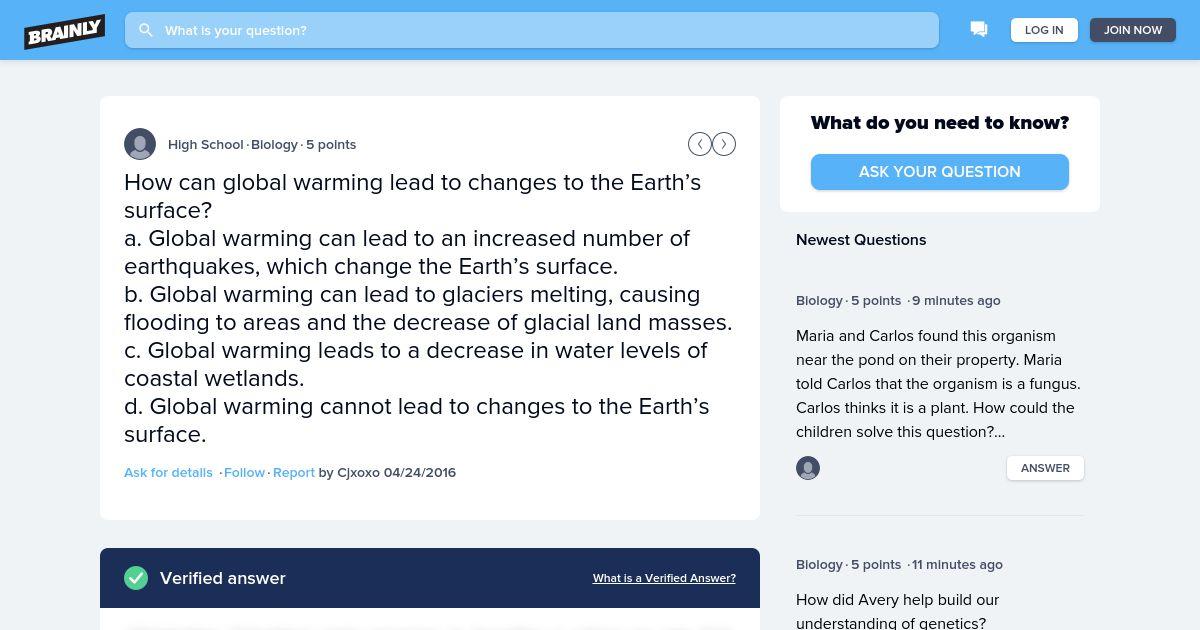The width and height of the screenshot is (1200, 630).
Task: Click the Report link
Action: point(294,472)
